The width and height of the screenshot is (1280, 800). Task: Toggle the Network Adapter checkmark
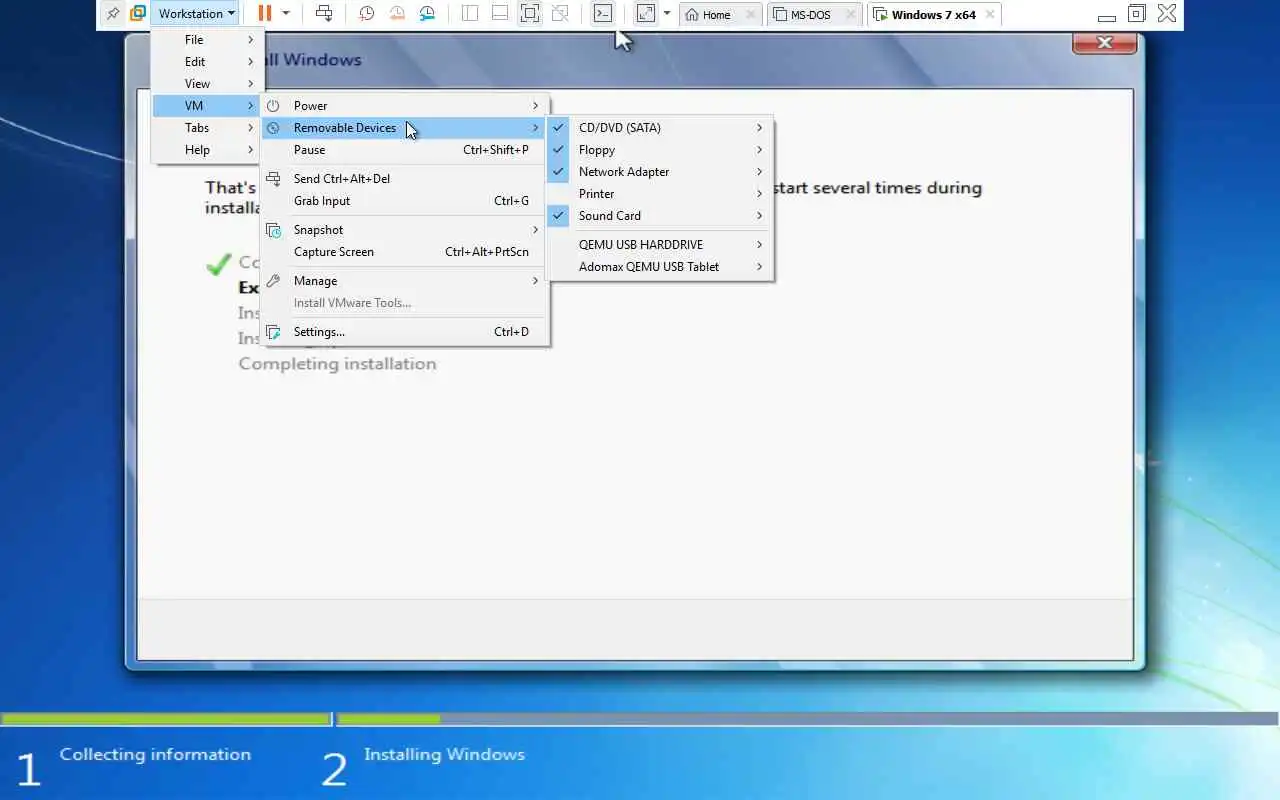tap(559, 172)
